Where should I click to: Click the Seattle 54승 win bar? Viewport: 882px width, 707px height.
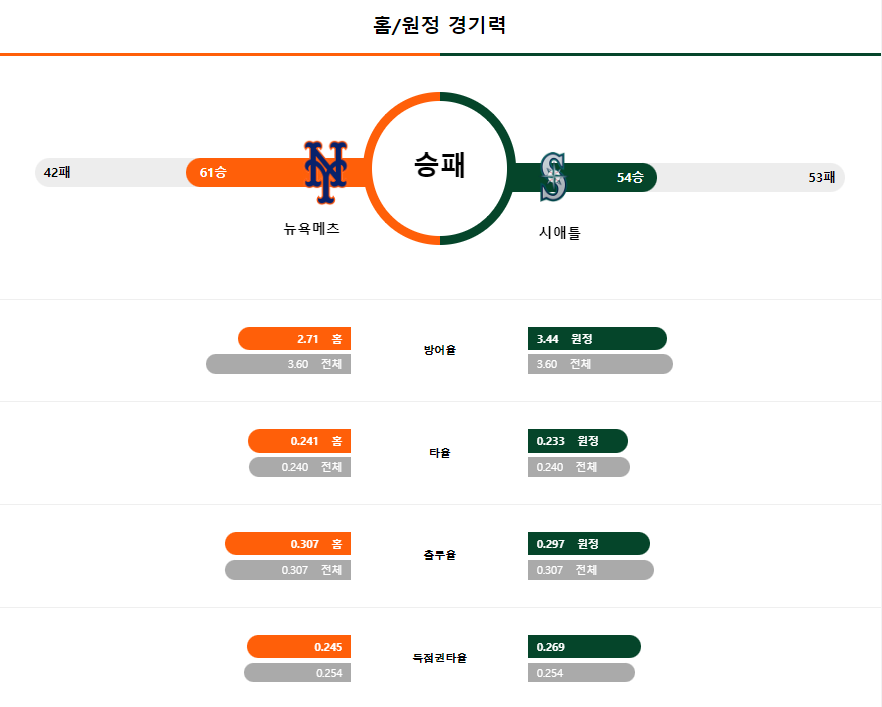click(x=585, y=177)
